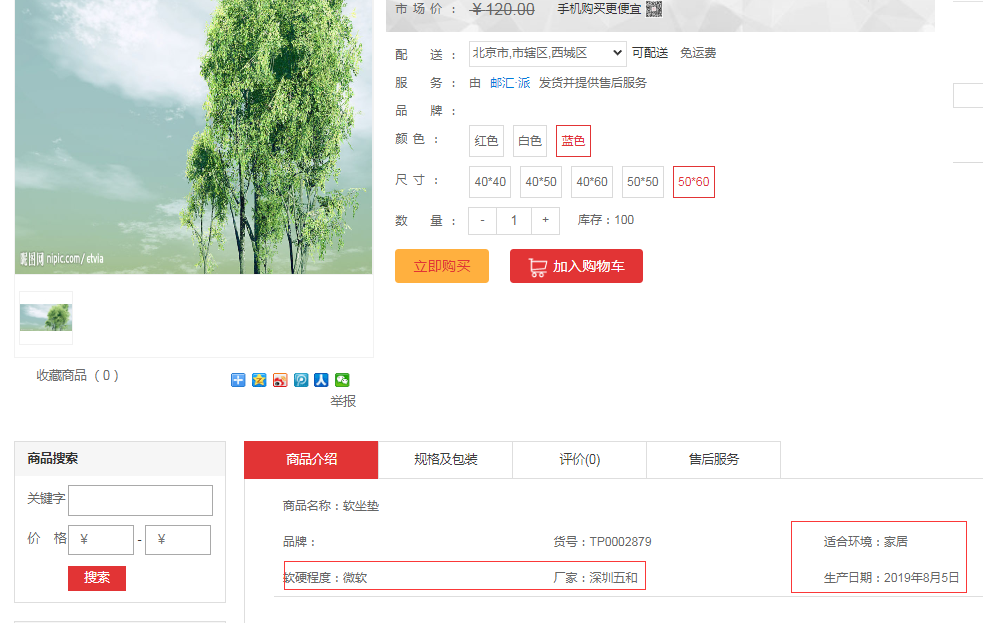Click the blue plus share-more icon
Image resolution: width=983 pixels, height=623 pixels.
238,380
